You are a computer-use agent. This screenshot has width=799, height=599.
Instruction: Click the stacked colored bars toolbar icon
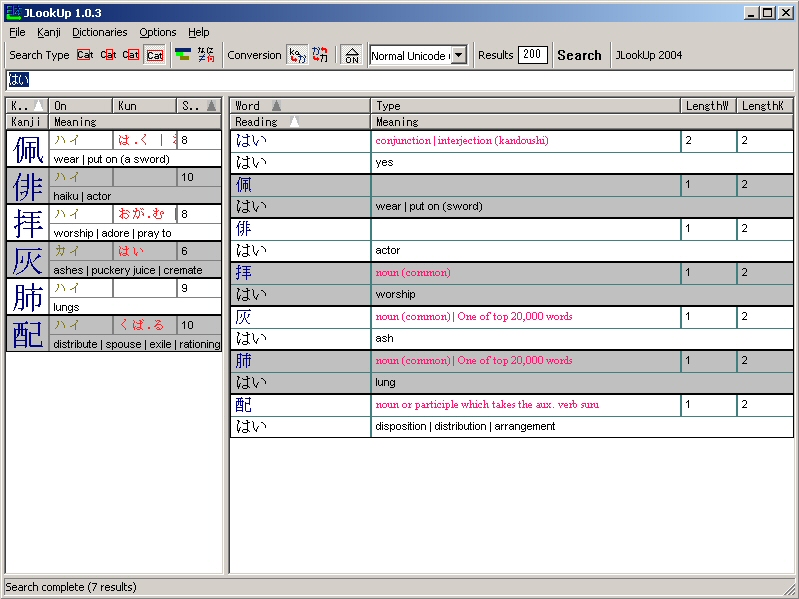click(183, 55)
